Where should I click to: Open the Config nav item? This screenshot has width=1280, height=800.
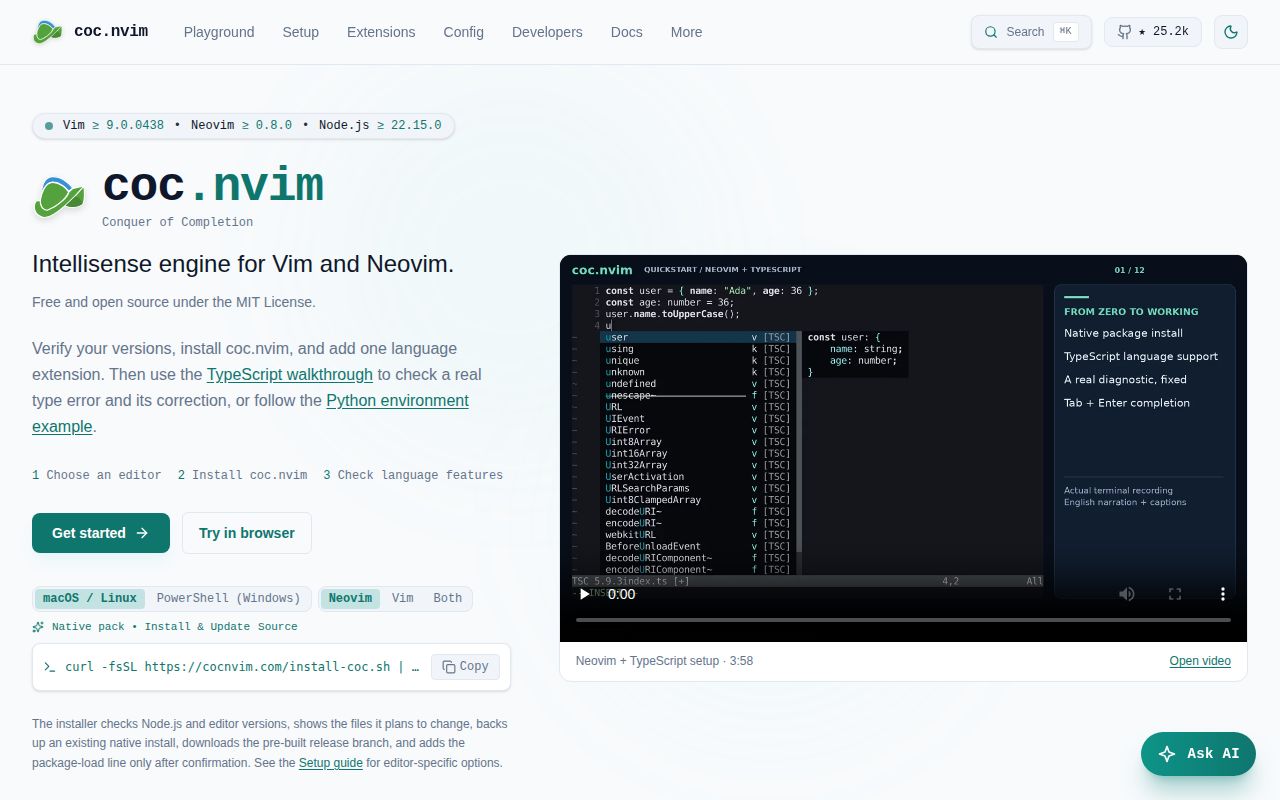[464, 32]
